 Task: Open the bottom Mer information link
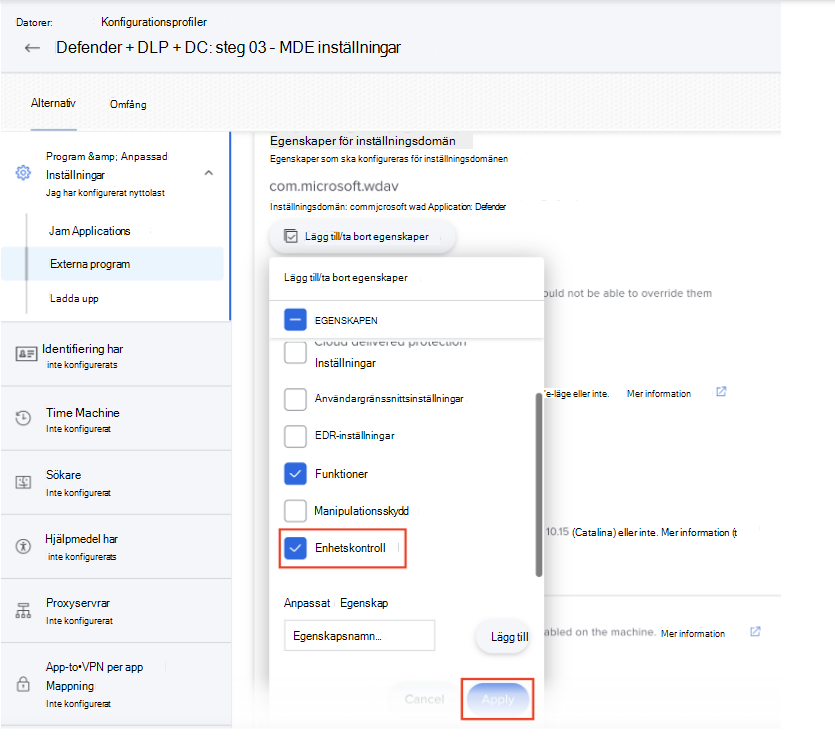tap(693, 634)
